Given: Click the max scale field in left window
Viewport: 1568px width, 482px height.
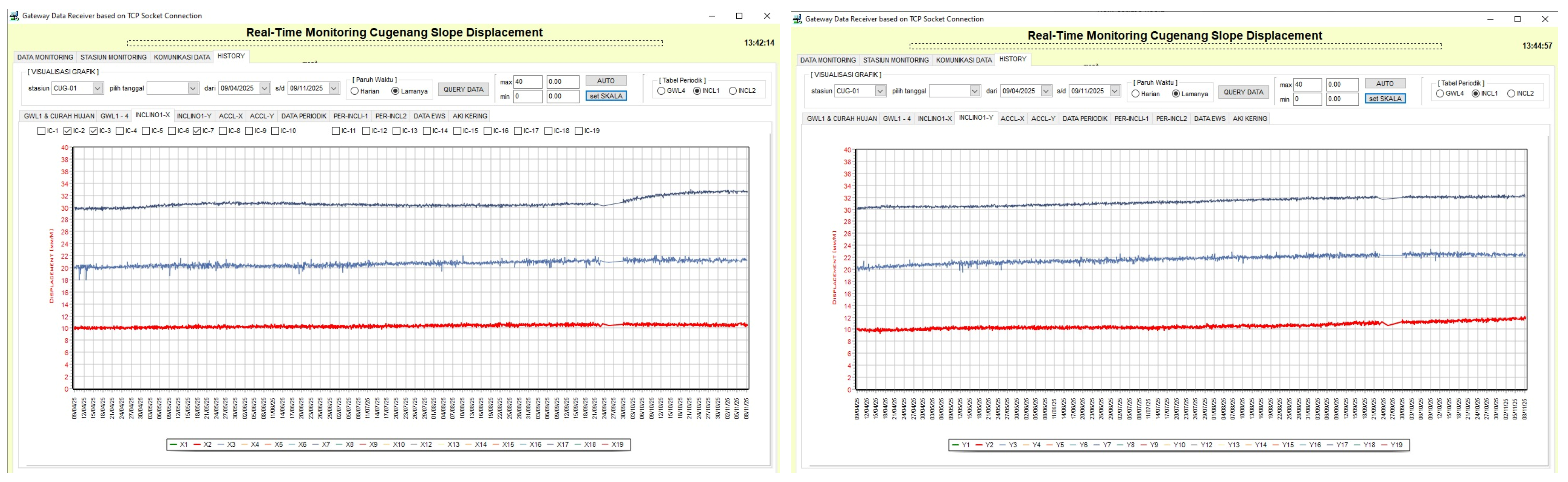Looking at the screenshot, I should click(528, 82).
